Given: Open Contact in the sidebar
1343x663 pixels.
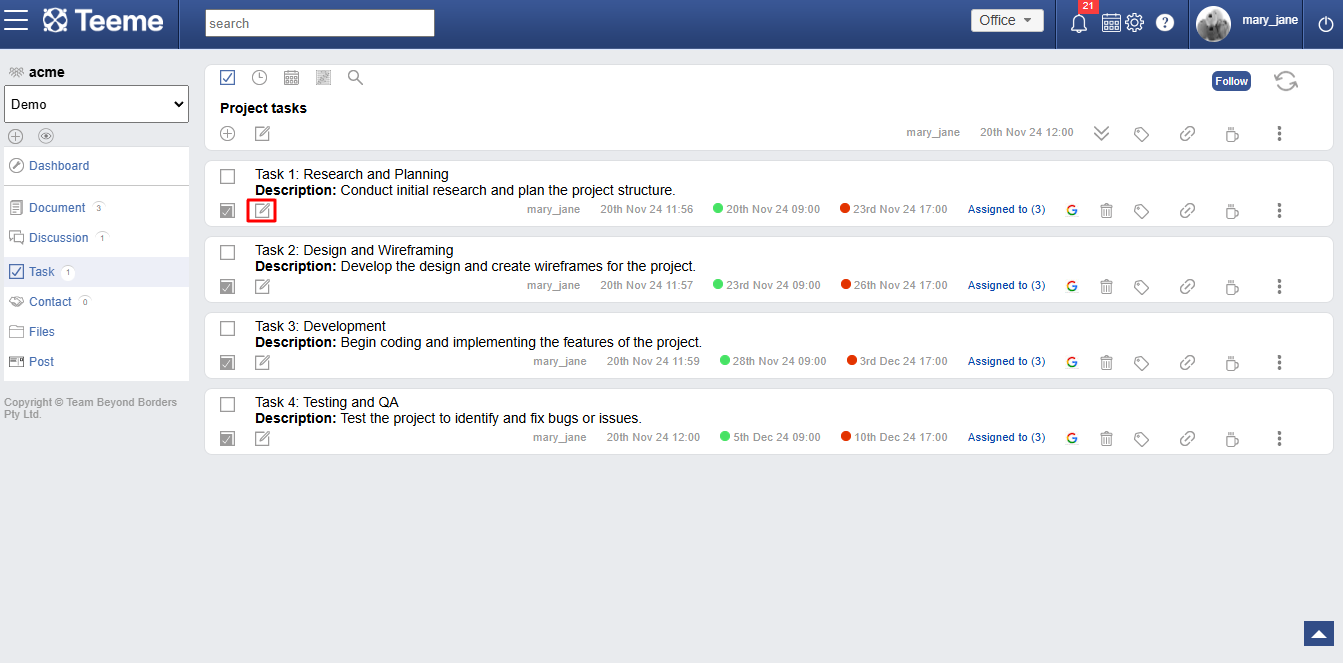Looking at the screenshot, I should click(50, 302).
